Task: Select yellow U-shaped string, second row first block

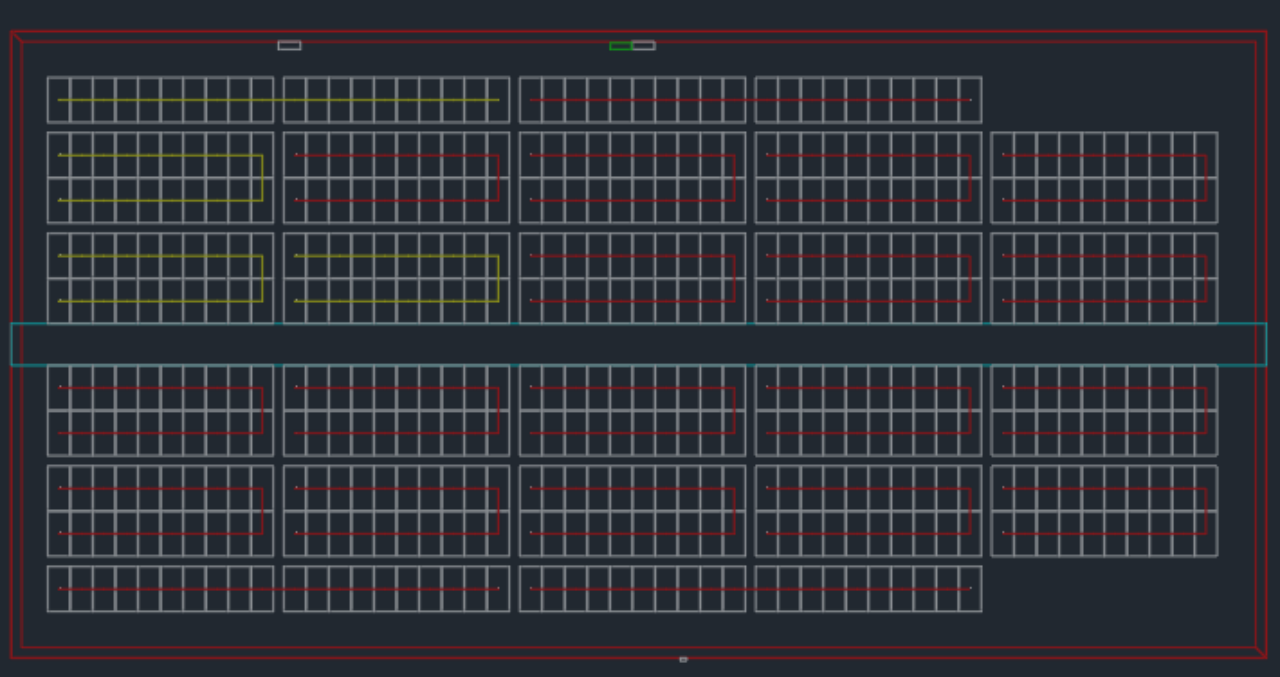Action: (x=262, y=178)
